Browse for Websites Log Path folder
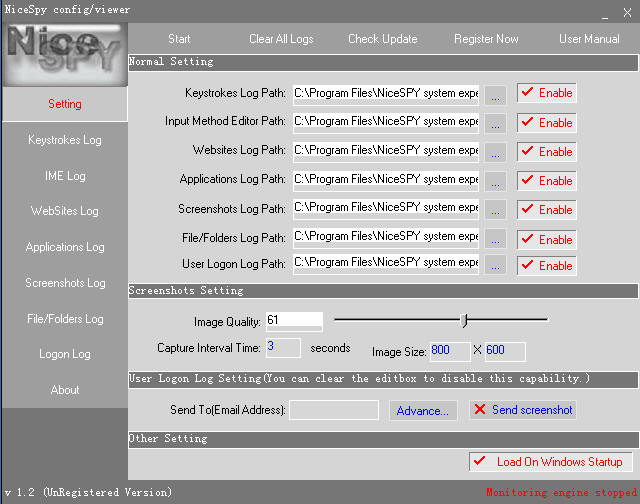 [495, 152]
